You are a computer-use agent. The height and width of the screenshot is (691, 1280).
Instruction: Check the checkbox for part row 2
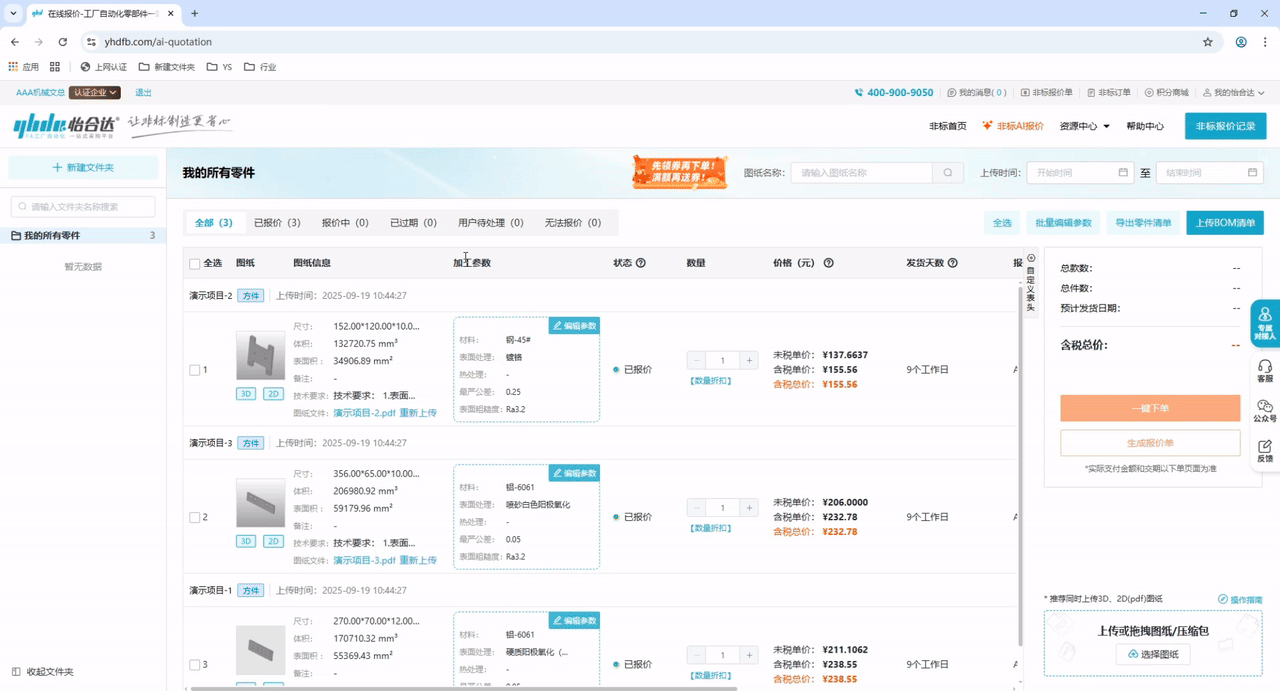(195, 517)
